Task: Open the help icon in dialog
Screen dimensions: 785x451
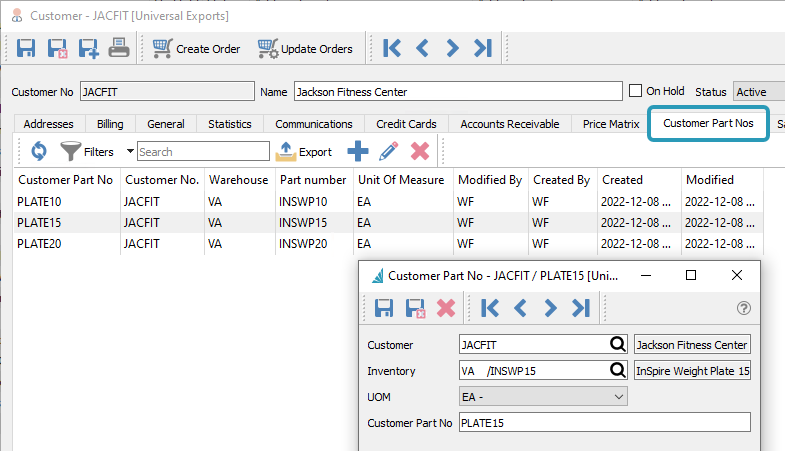Action: tap(743, 308)
